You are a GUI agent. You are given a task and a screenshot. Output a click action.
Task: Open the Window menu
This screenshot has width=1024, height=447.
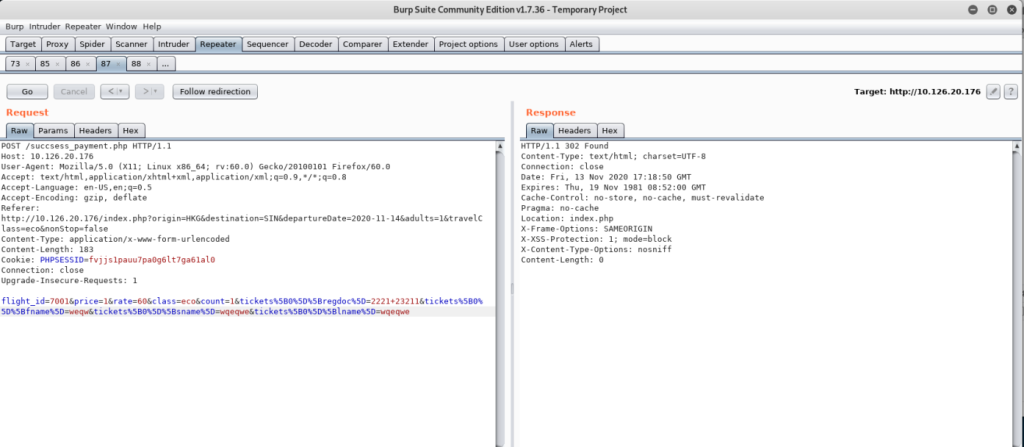[x=121, y=27]
